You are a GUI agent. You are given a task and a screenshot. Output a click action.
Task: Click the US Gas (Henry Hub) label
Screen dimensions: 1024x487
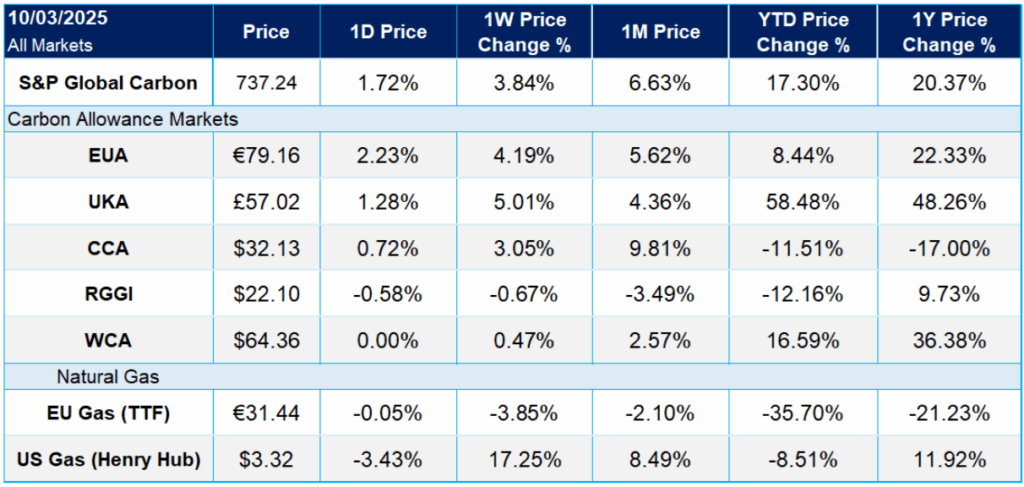(x=106, y=460)
